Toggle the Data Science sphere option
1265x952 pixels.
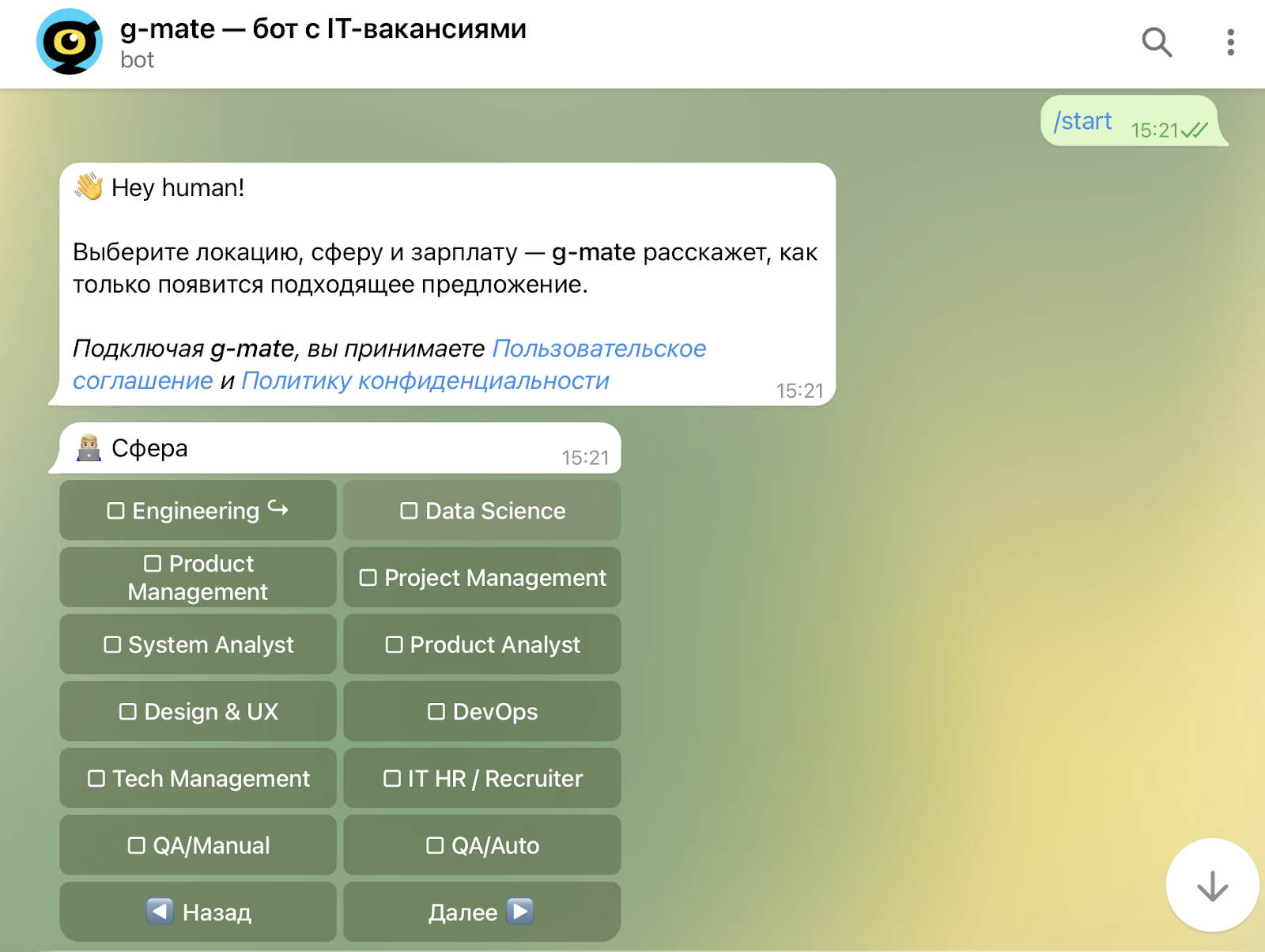[482, 510]
